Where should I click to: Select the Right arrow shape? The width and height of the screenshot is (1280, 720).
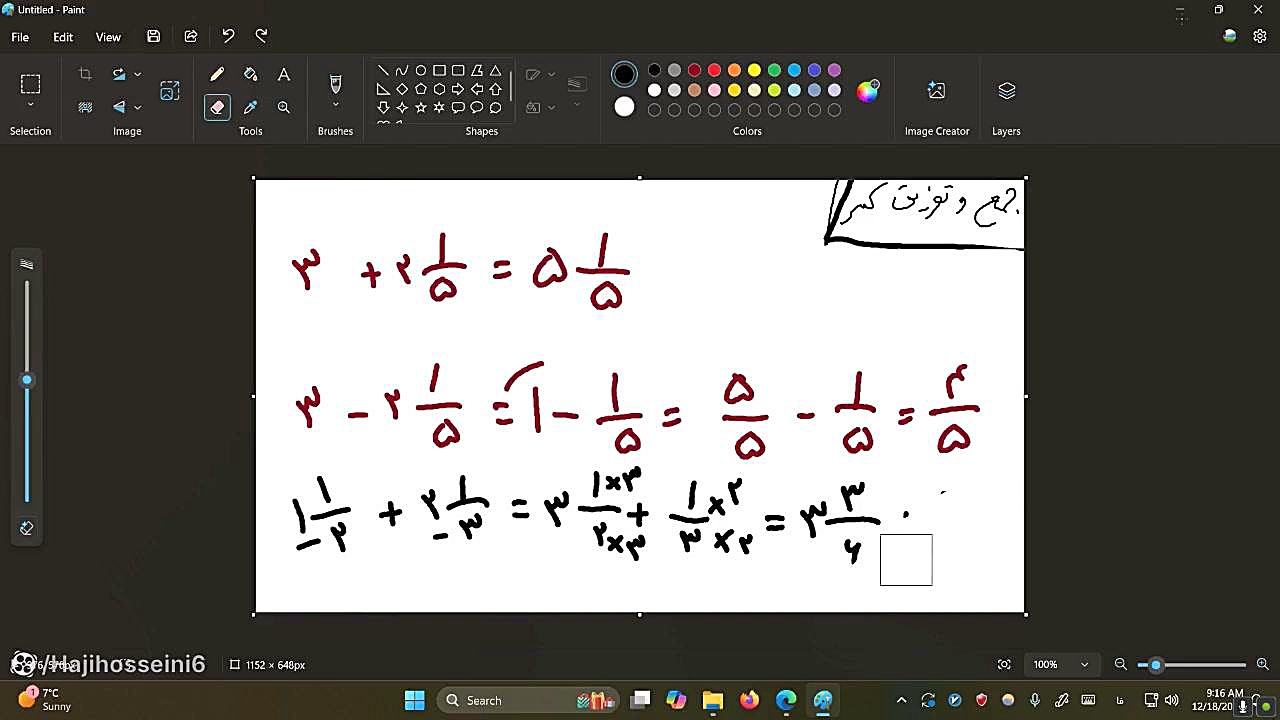pyautogui.click(x=458, y=89)
